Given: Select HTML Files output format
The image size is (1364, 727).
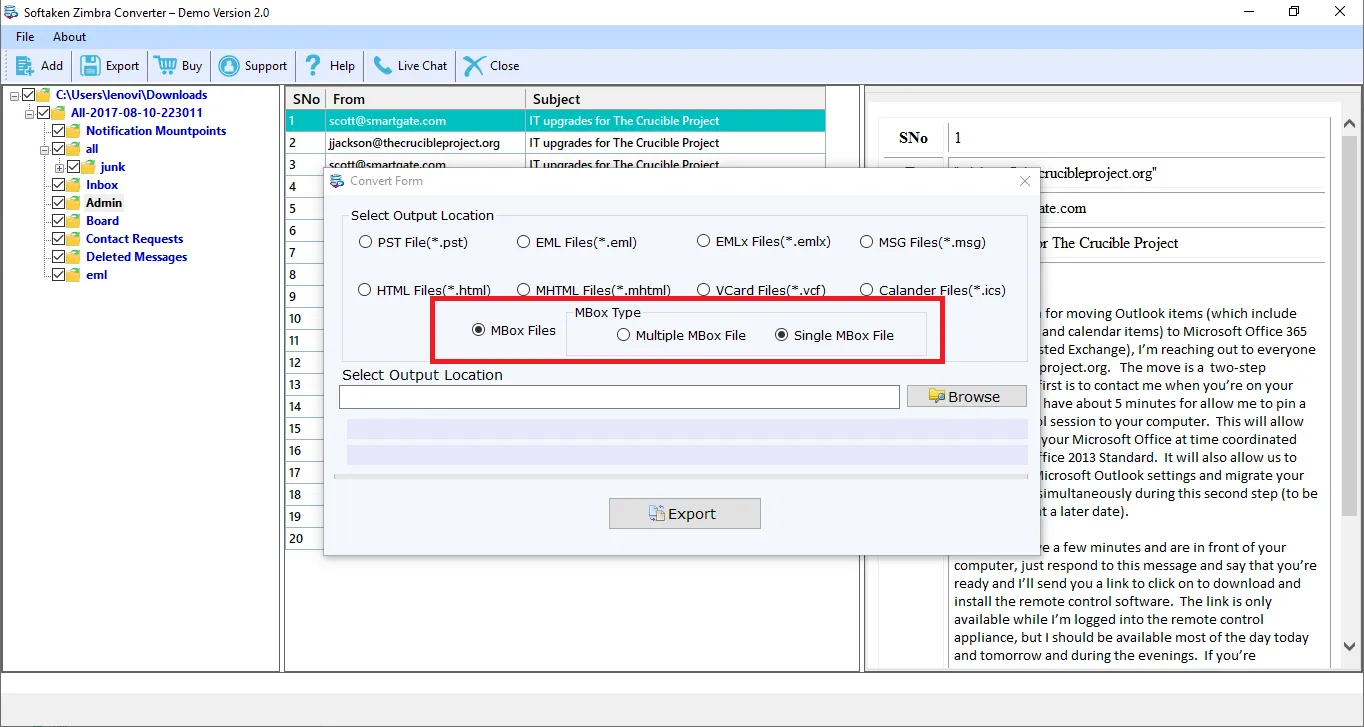Looking at the screenshot, I should click(365, 290).
